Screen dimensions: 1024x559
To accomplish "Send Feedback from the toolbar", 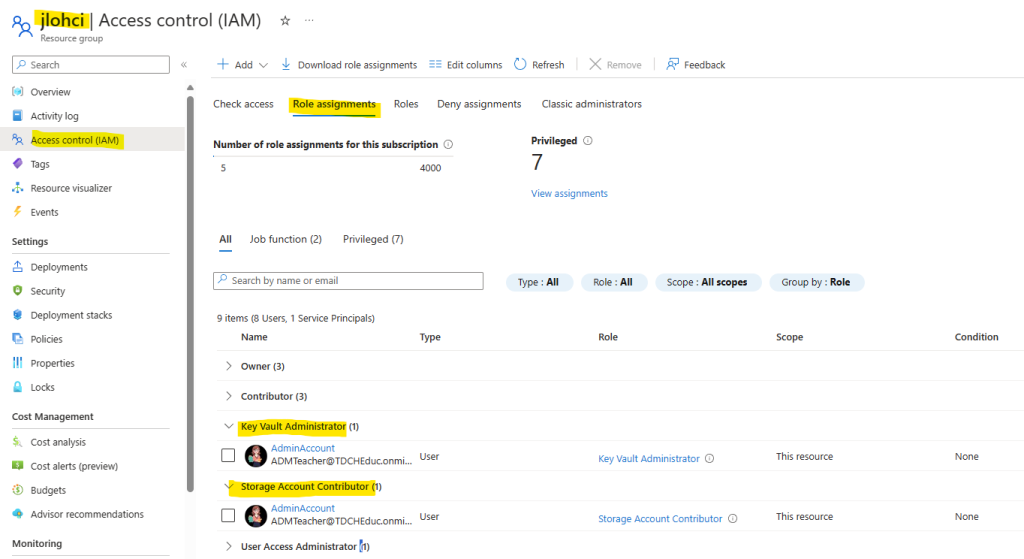I will pyautogui.click(x=696, y=65).
